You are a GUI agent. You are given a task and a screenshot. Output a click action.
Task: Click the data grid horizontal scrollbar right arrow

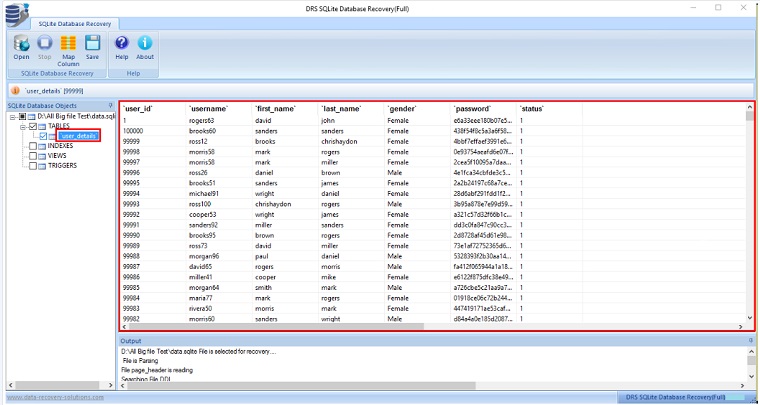741,327
